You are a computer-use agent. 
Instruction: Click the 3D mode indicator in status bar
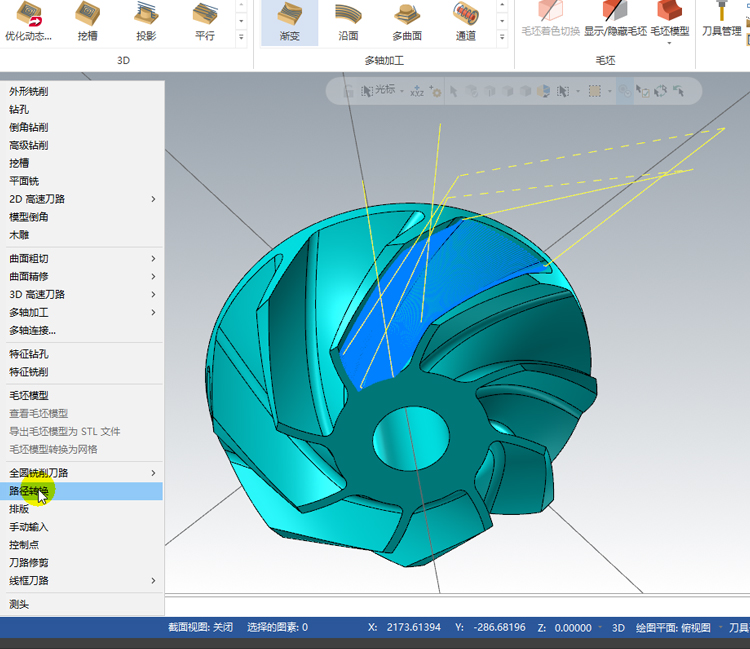pos(618,627)
